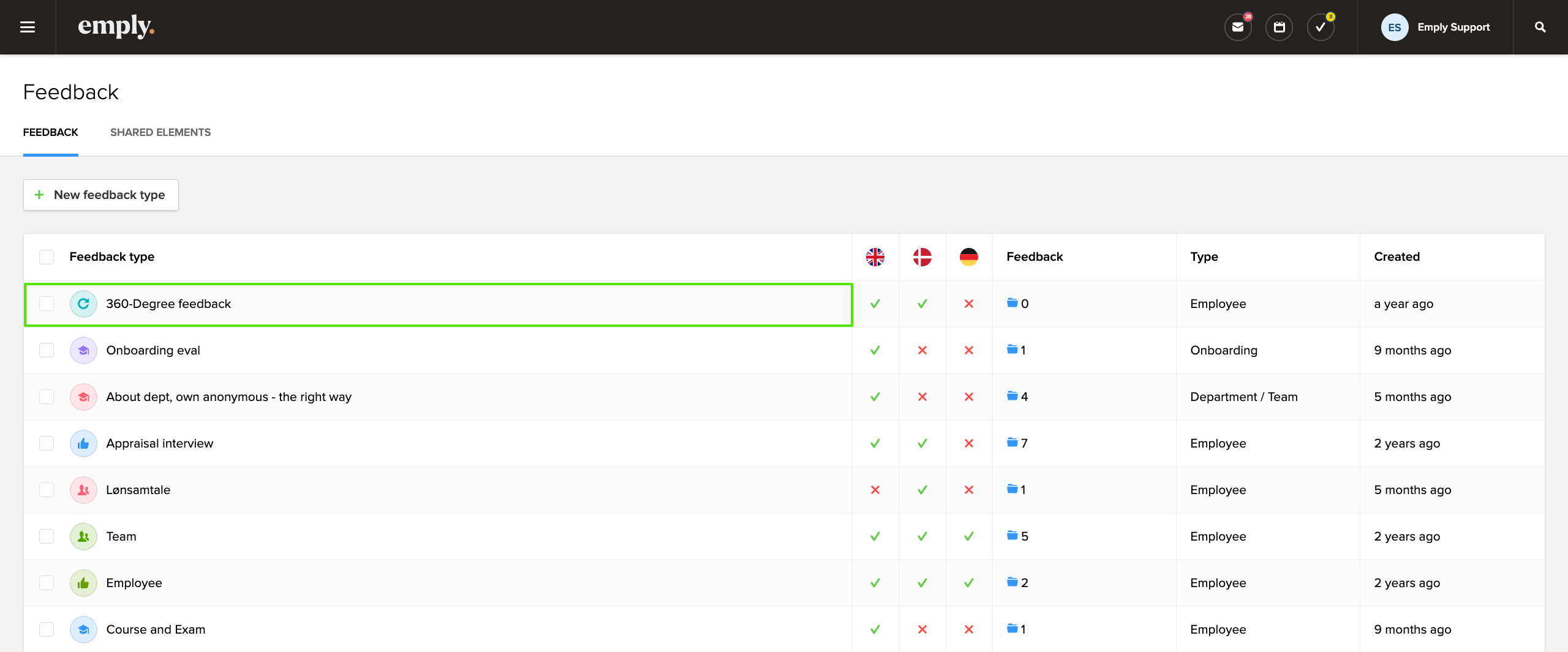
Task: Click the New feedback type button
Action: tap(101, 195)
